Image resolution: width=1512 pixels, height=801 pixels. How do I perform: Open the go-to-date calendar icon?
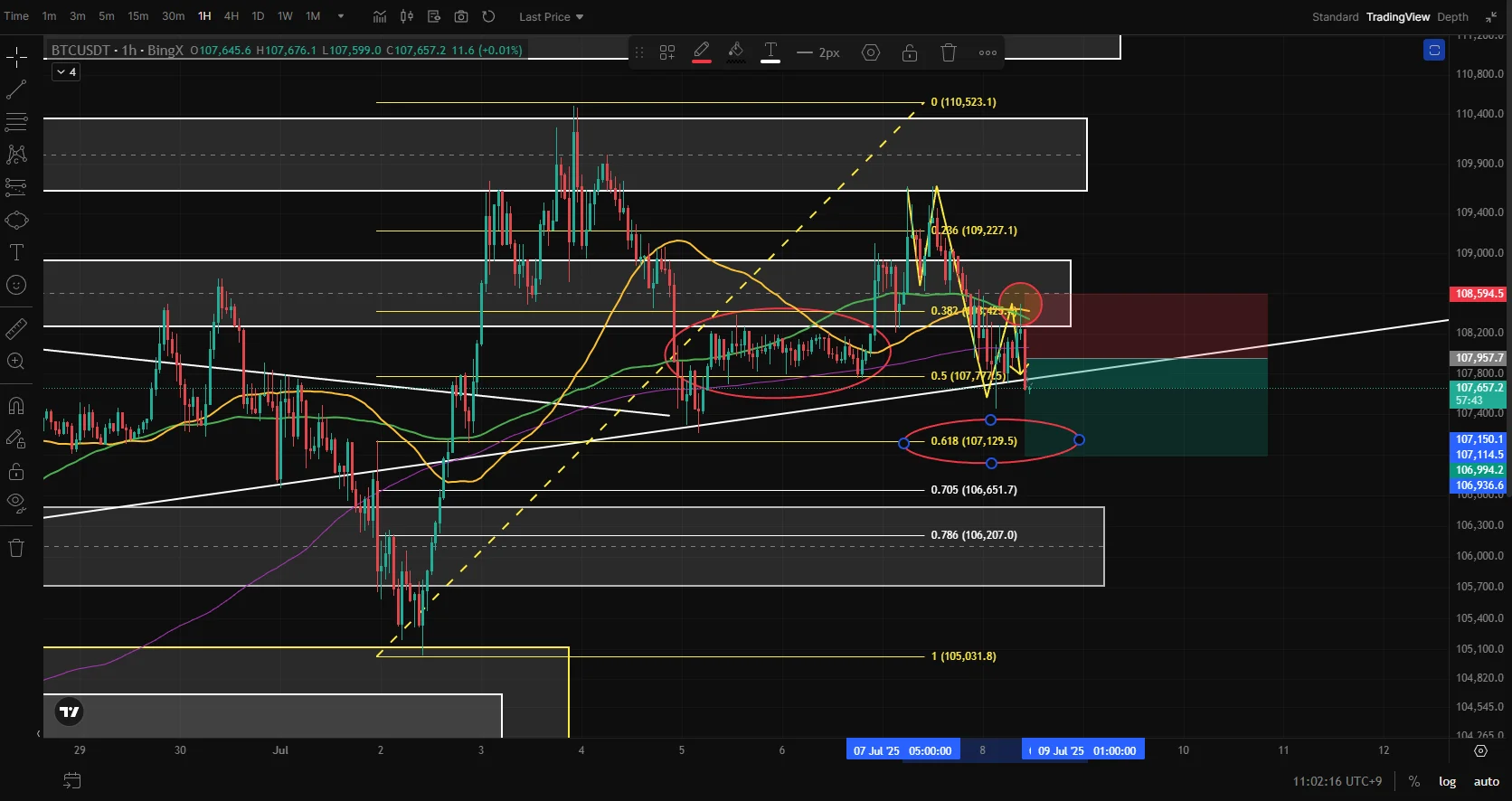pos(72,780)
